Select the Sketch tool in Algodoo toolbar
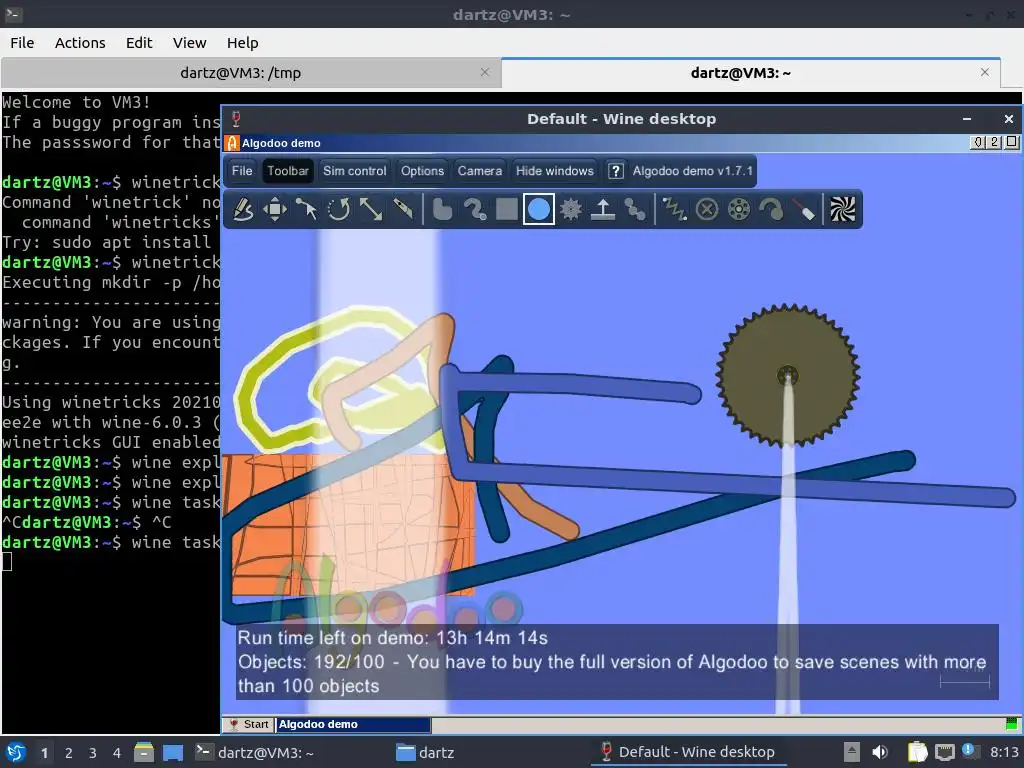 click(x=243, y=210)
